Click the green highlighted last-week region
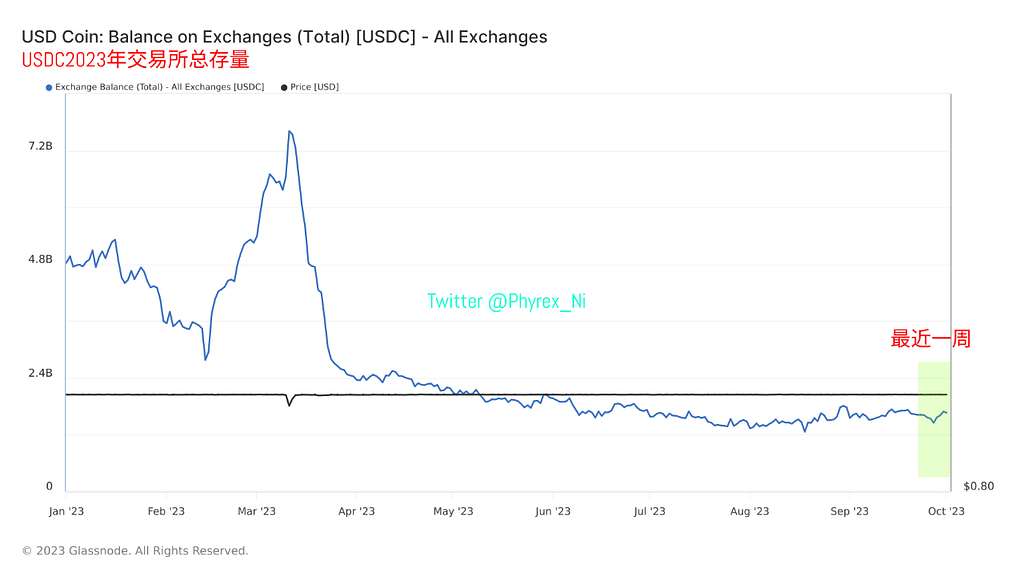The image size is (1024, 576). [x=934, y=419]
